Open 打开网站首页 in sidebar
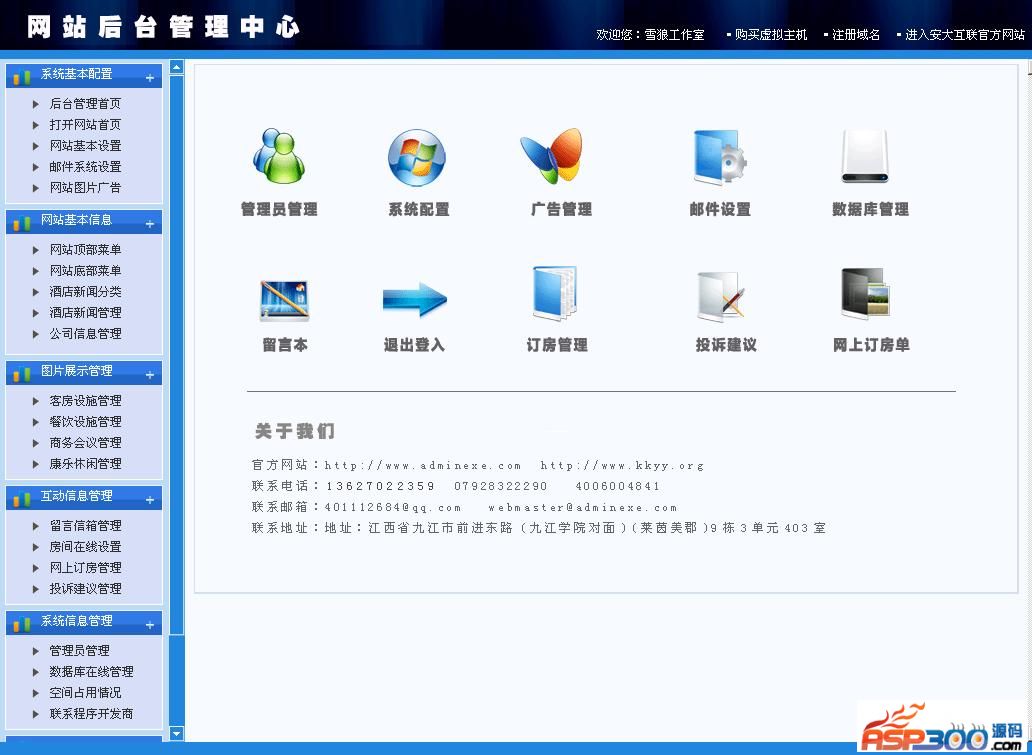Viewport: 1032px width, 755px height. 86,124
